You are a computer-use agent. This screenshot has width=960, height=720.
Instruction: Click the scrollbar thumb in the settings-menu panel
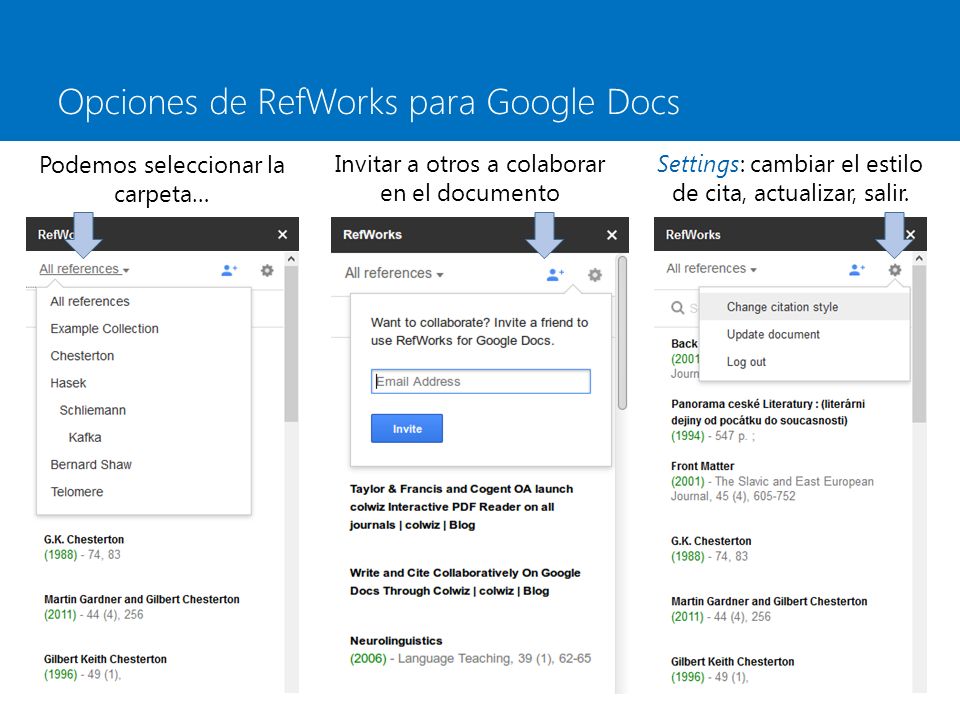(919, 344)
